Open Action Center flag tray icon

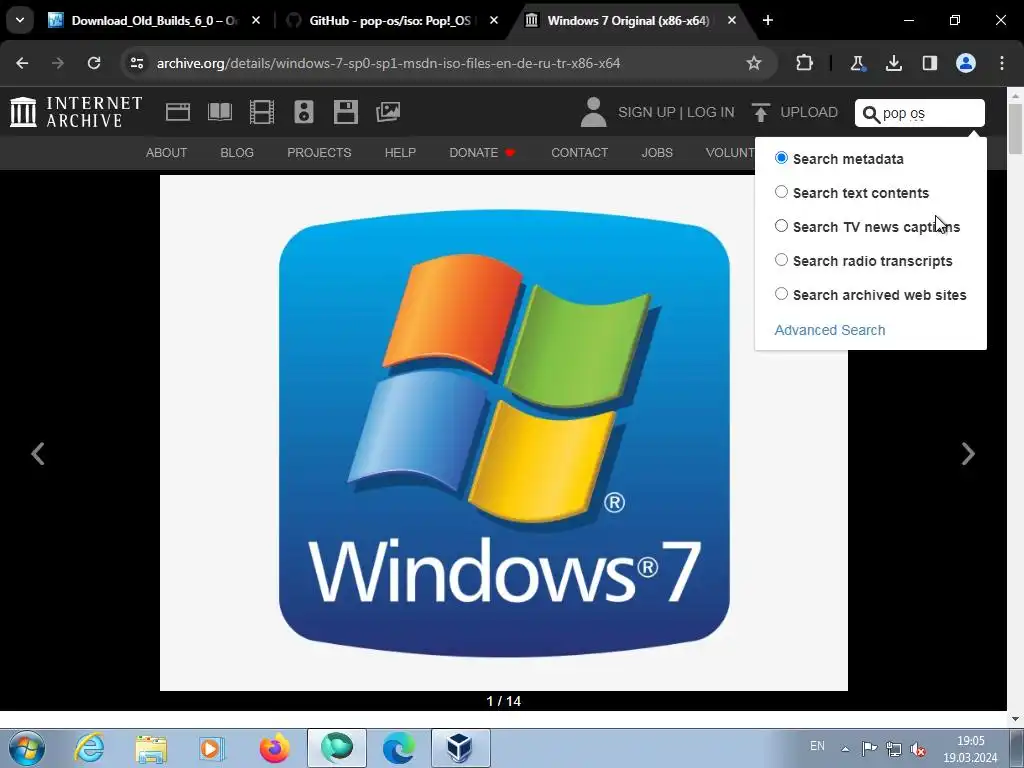869,749
